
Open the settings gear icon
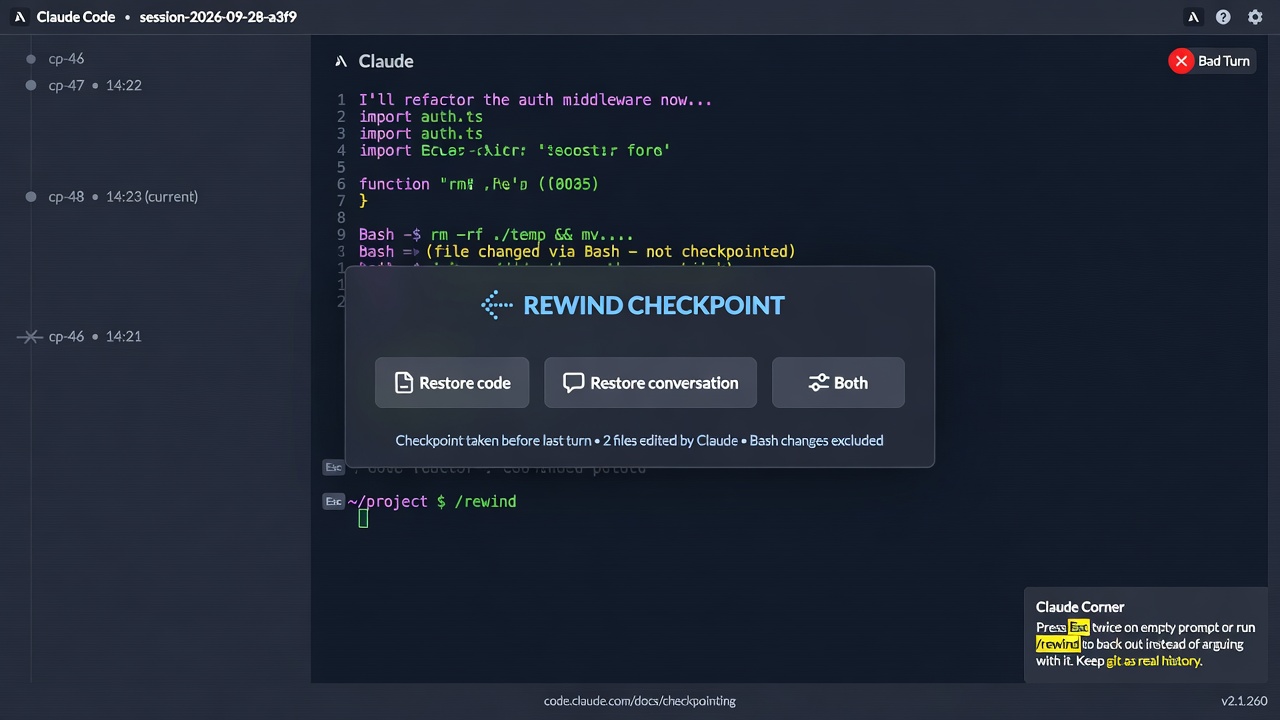click(x=1255, y=17)
